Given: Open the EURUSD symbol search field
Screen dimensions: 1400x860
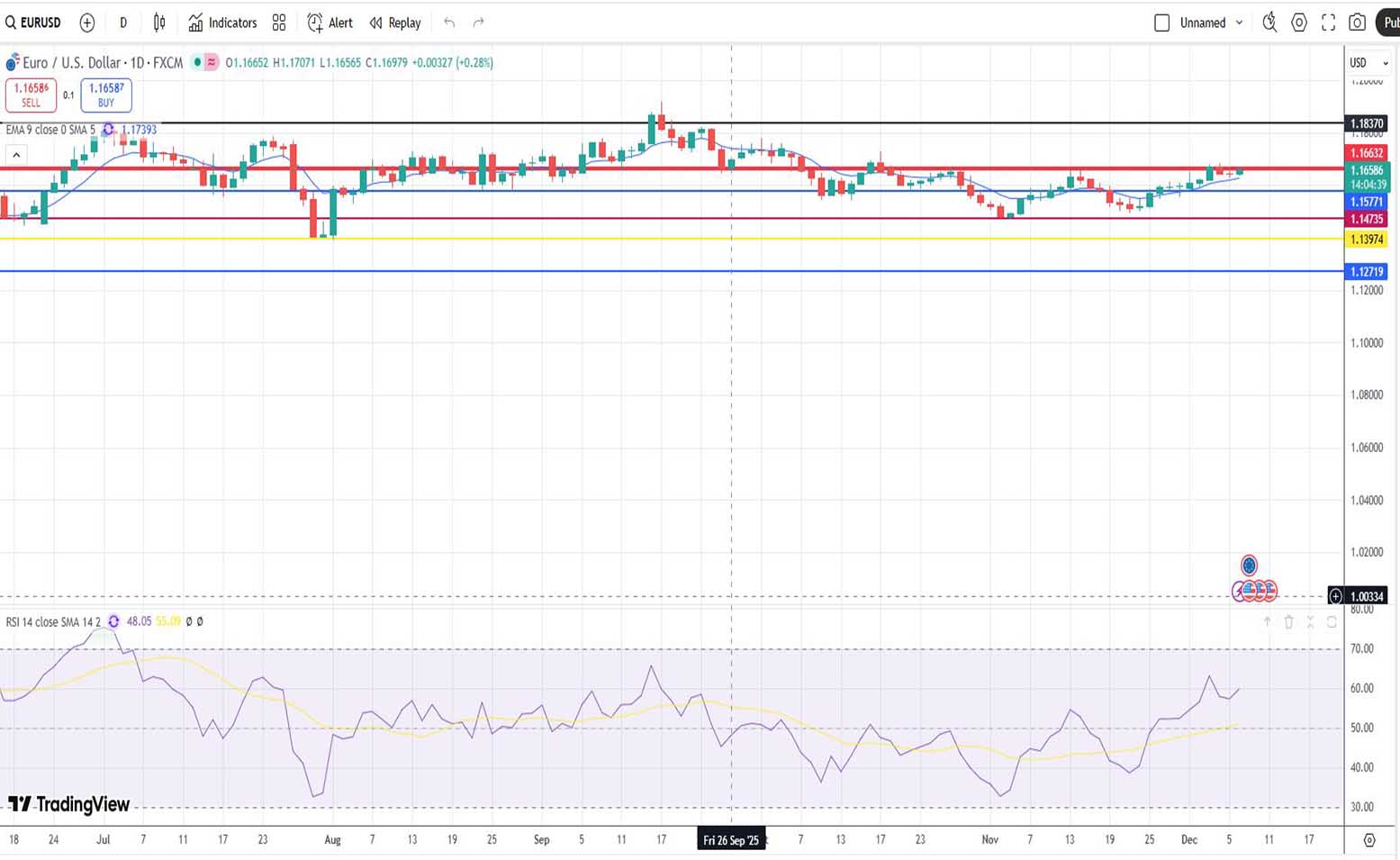Looking at the screenshot, I should coord(33,23).
